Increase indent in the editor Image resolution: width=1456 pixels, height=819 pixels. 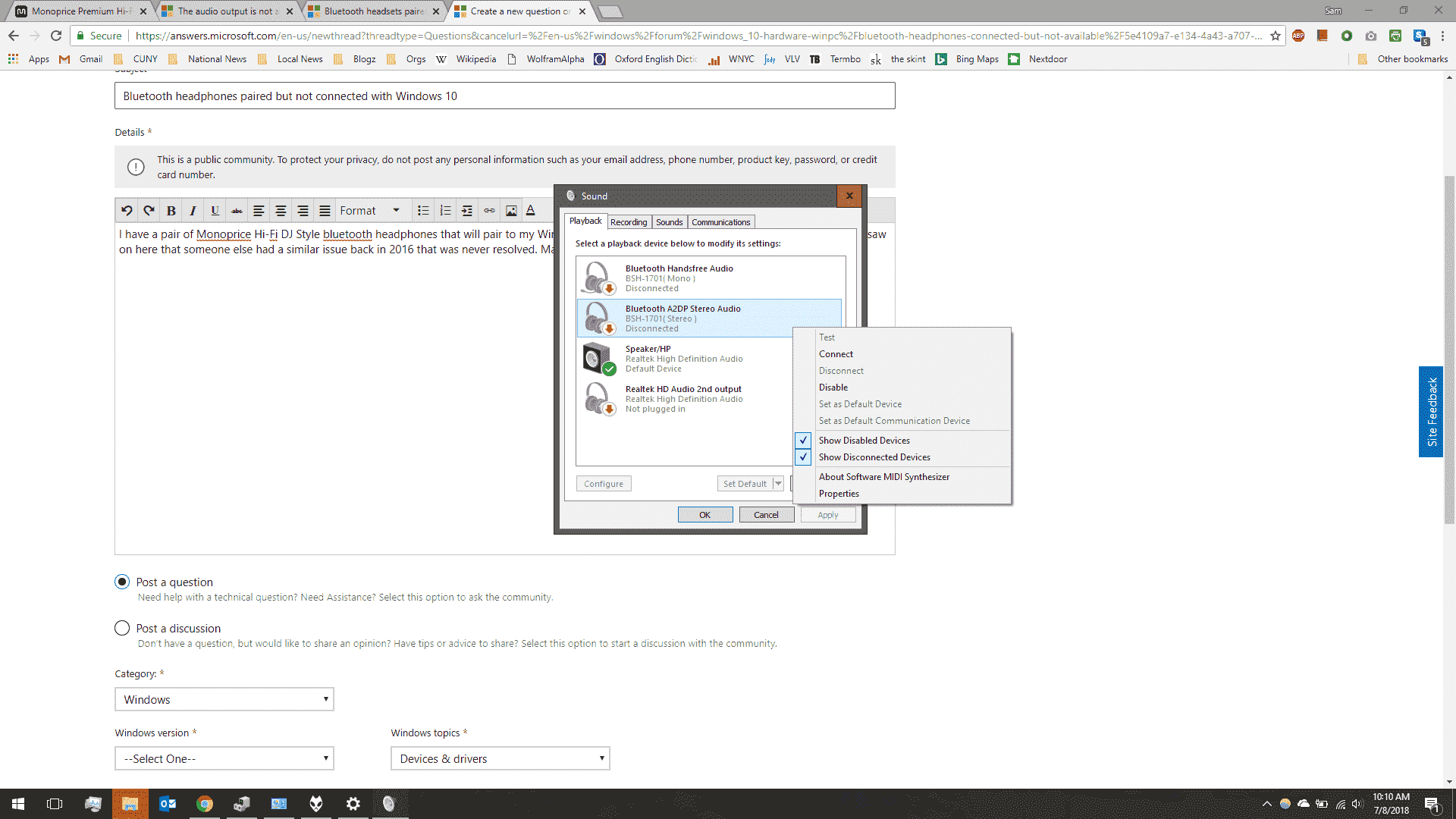[467, 211]
